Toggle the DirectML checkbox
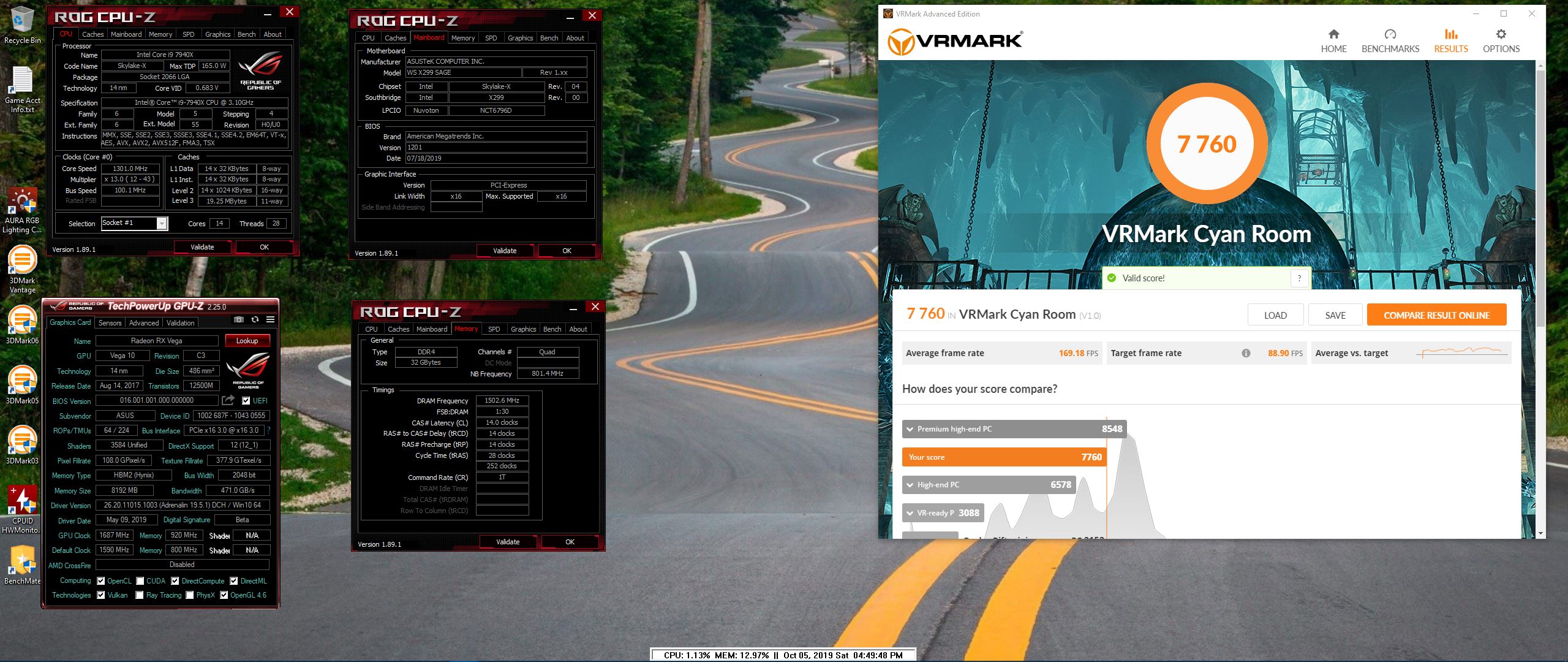Screen dimensions: 1568x662 pos(234,581)
